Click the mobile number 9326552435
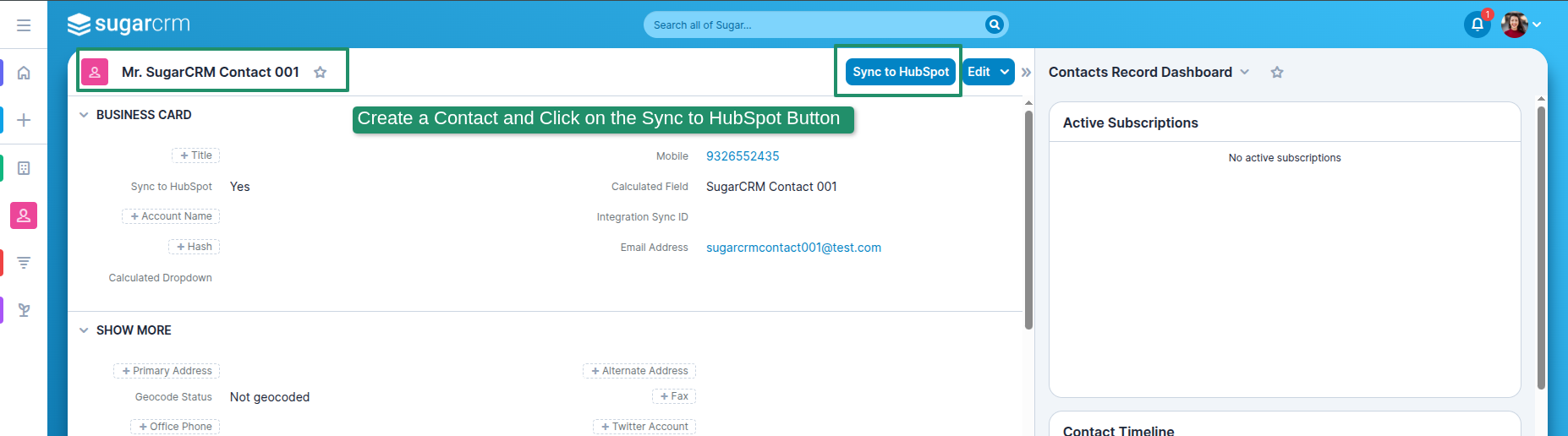The width and height of the screenshot is (1568, 436). click(743, 156)
